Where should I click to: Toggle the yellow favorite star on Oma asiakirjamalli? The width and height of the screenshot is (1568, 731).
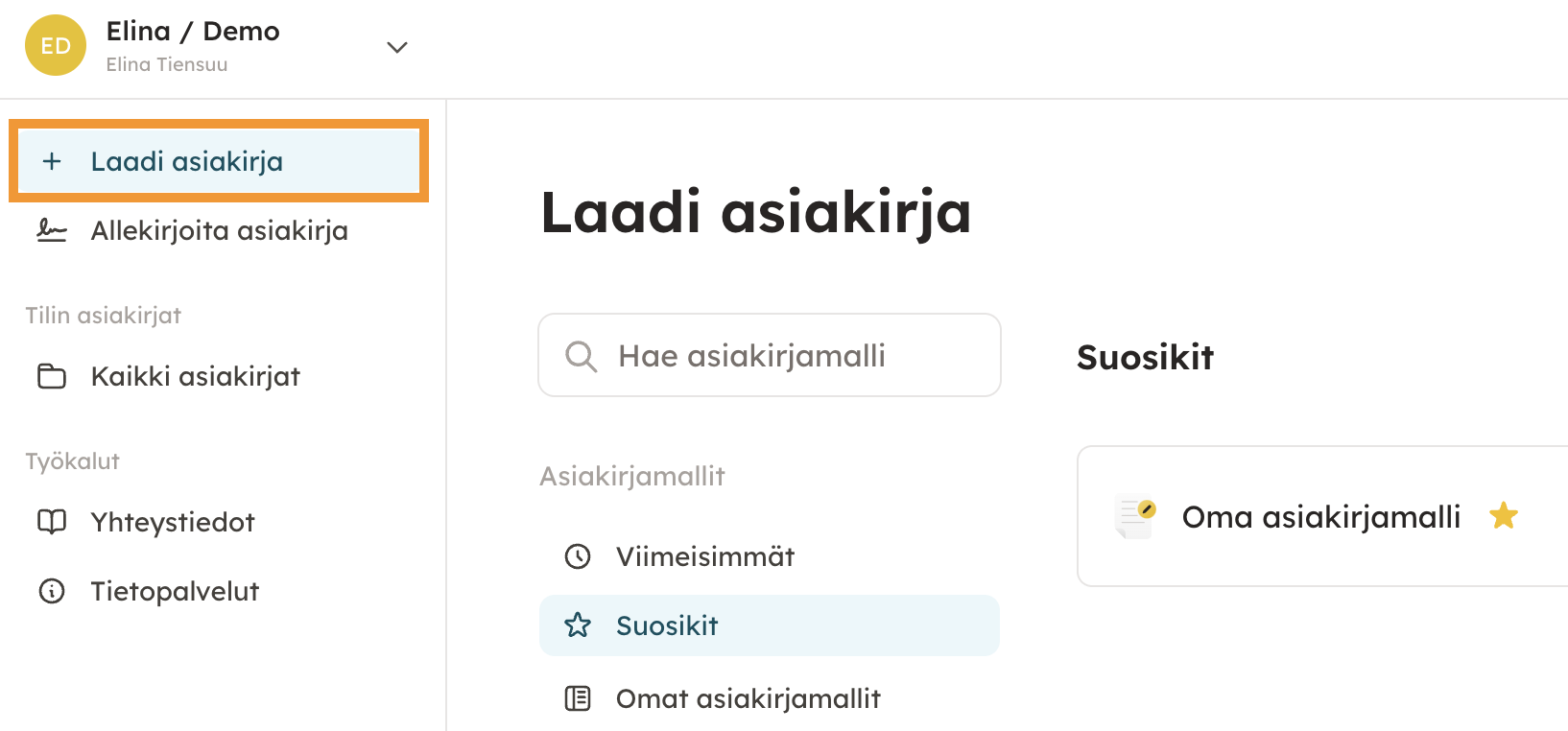click(x=1503, y=516)
